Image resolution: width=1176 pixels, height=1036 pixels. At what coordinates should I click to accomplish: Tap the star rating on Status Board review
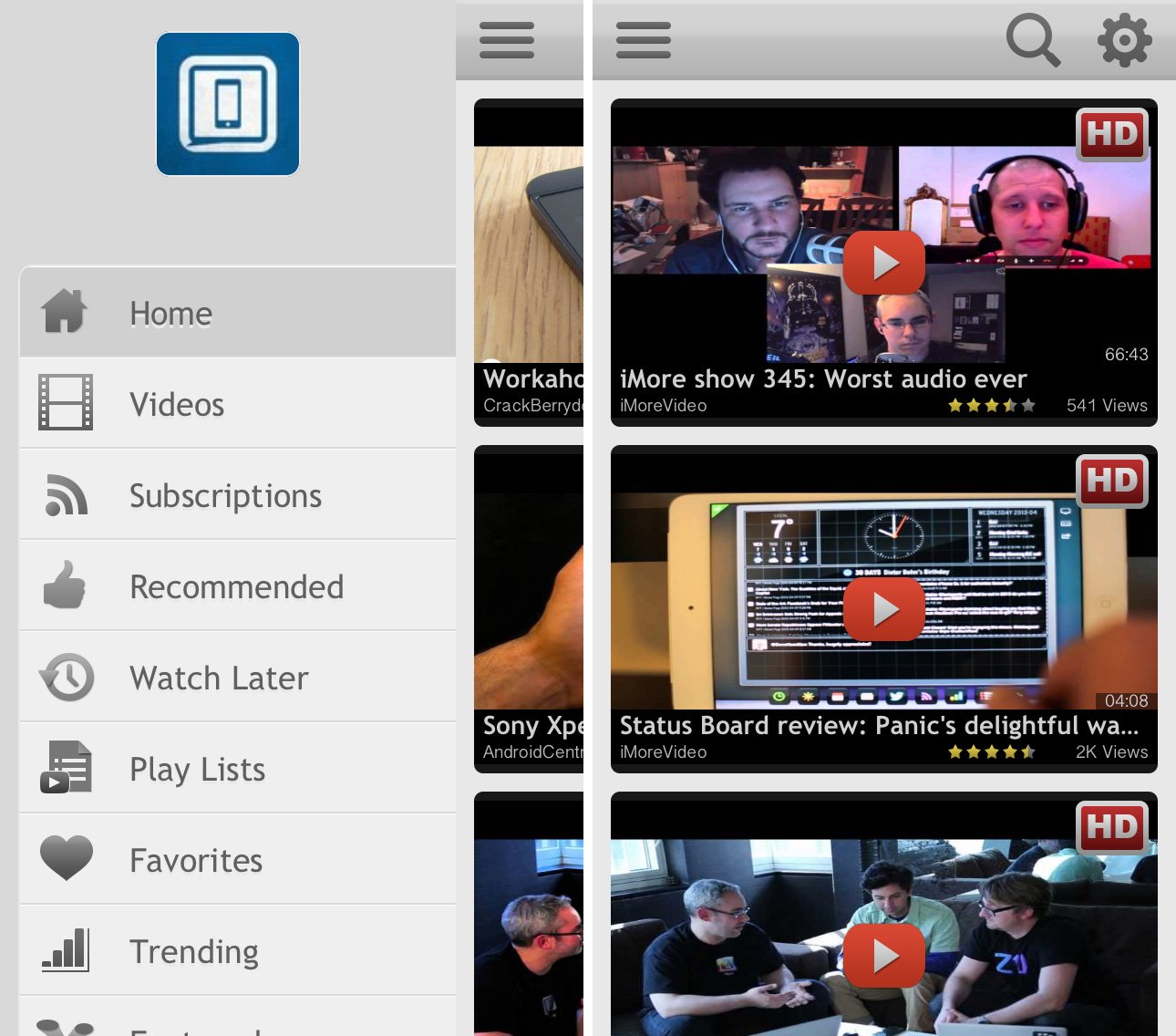992,751
